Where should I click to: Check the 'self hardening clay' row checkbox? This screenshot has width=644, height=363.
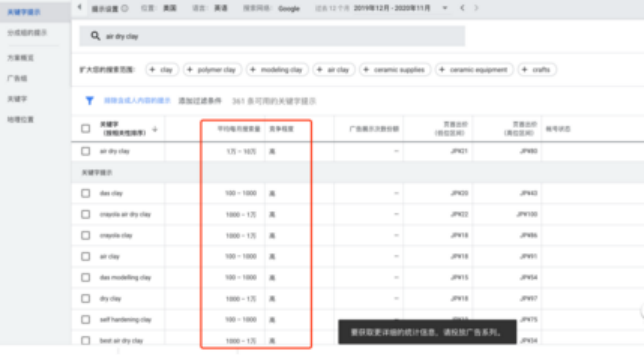point(85,319)
